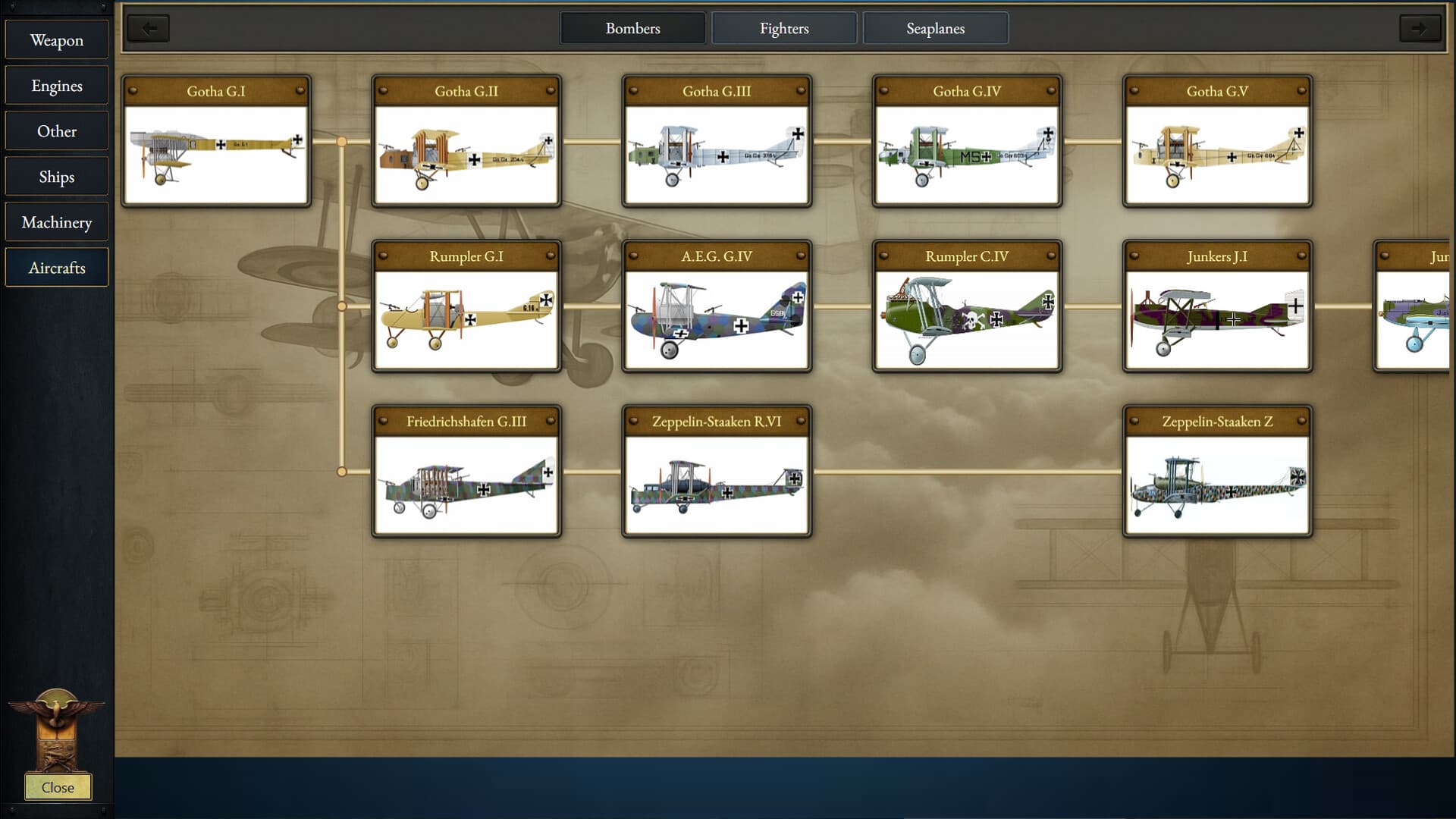Open the Machinery research category
Screen dimensions: 1456x819
pyautogui.click(x=56, y=221)
